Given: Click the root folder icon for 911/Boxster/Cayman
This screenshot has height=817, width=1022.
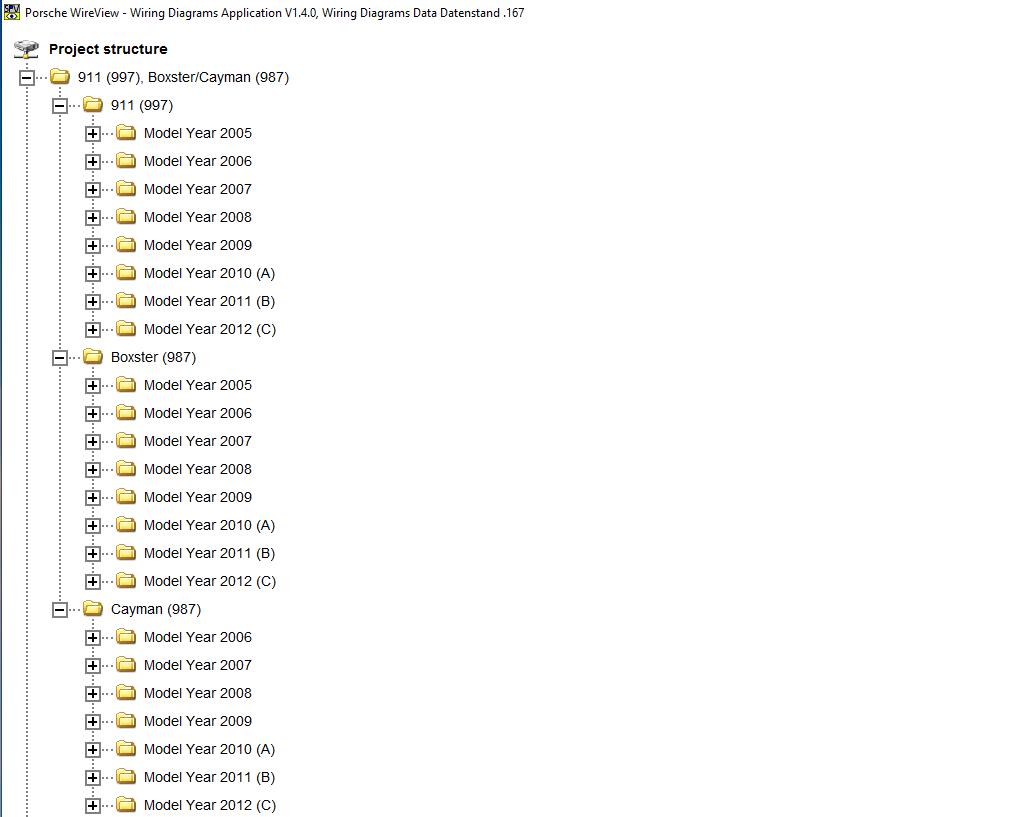Looking at the screenshot, I should coord(60,77).
